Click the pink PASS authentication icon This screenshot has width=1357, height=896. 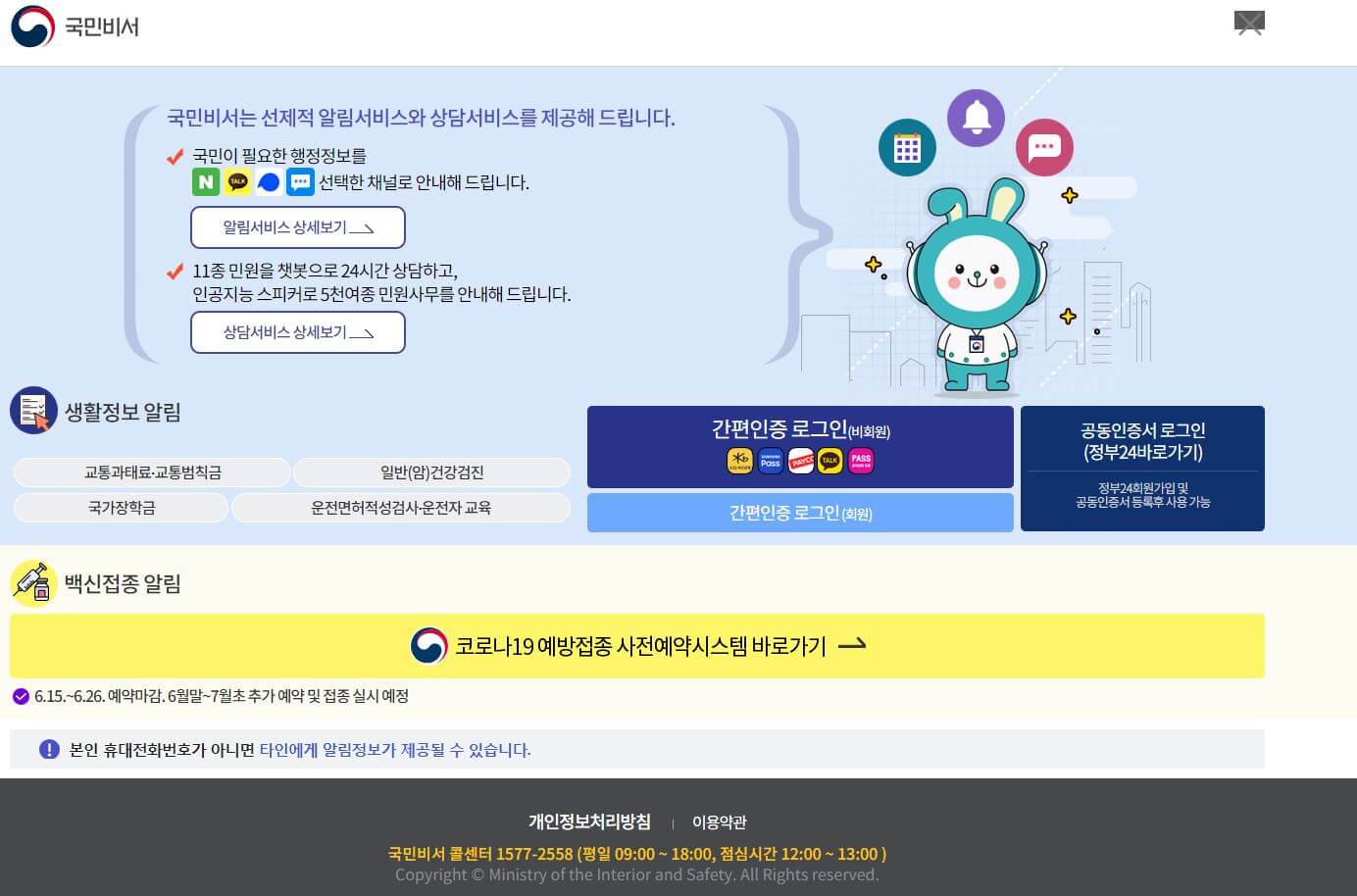[x=861, y=460]
